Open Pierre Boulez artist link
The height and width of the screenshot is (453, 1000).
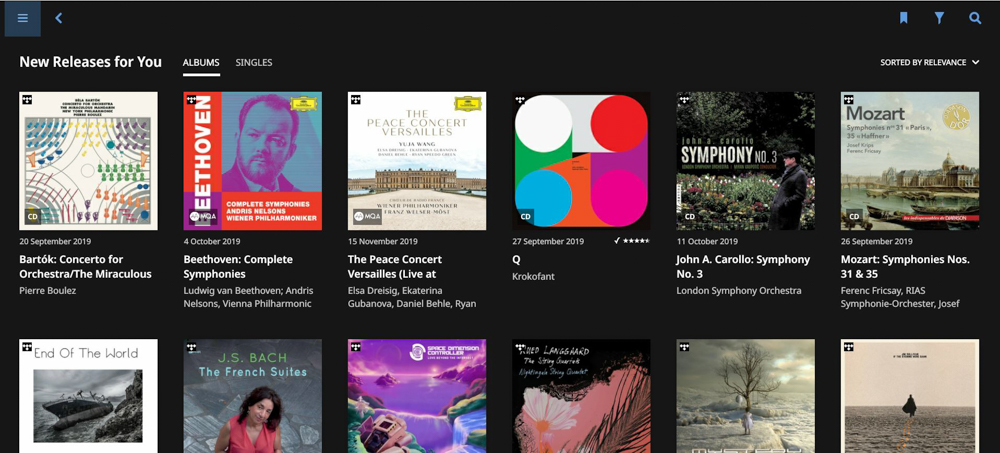click(x=49, y=291)
